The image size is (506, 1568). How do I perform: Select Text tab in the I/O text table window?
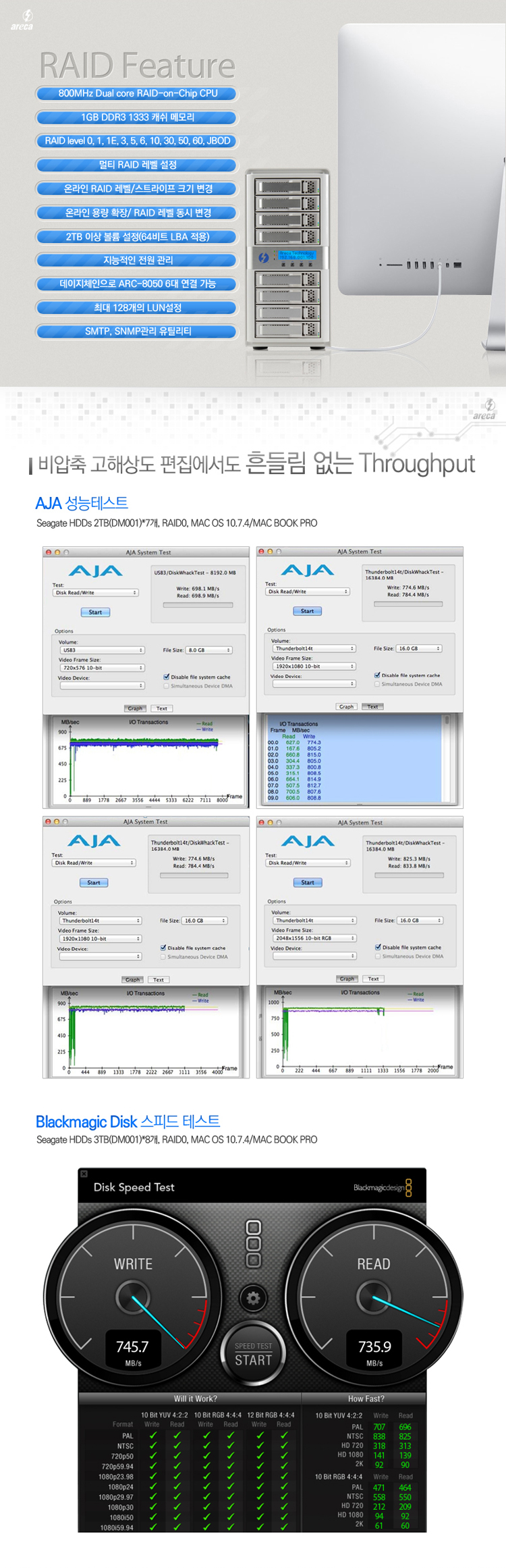point(373,706)
